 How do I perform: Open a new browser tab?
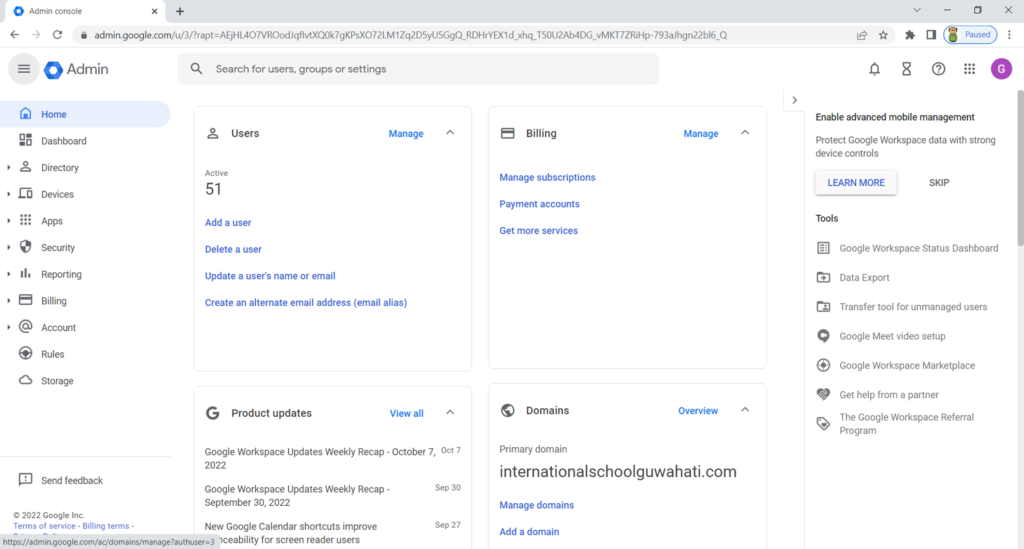pyautogui.click(x=180, y=11)
